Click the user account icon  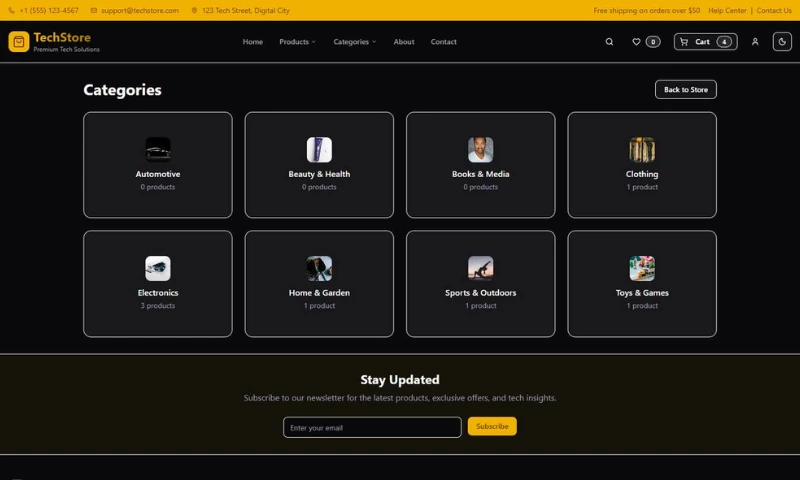click(755, 42)
